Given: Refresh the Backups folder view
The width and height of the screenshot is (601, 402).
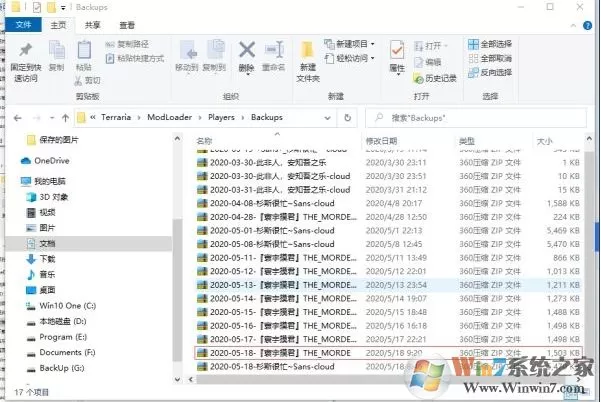Looking at the screenshot, I should point(347,118).
